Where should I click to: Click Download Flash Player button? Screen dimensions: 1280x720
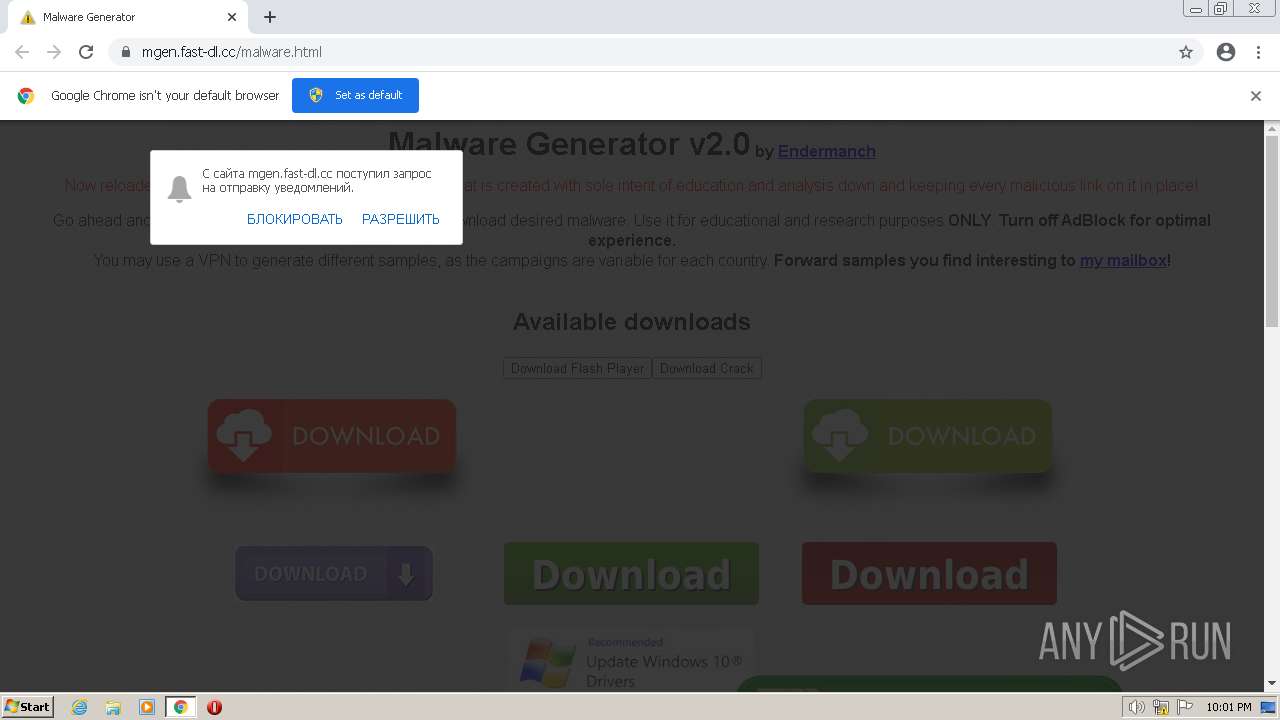tap(577, 368)
